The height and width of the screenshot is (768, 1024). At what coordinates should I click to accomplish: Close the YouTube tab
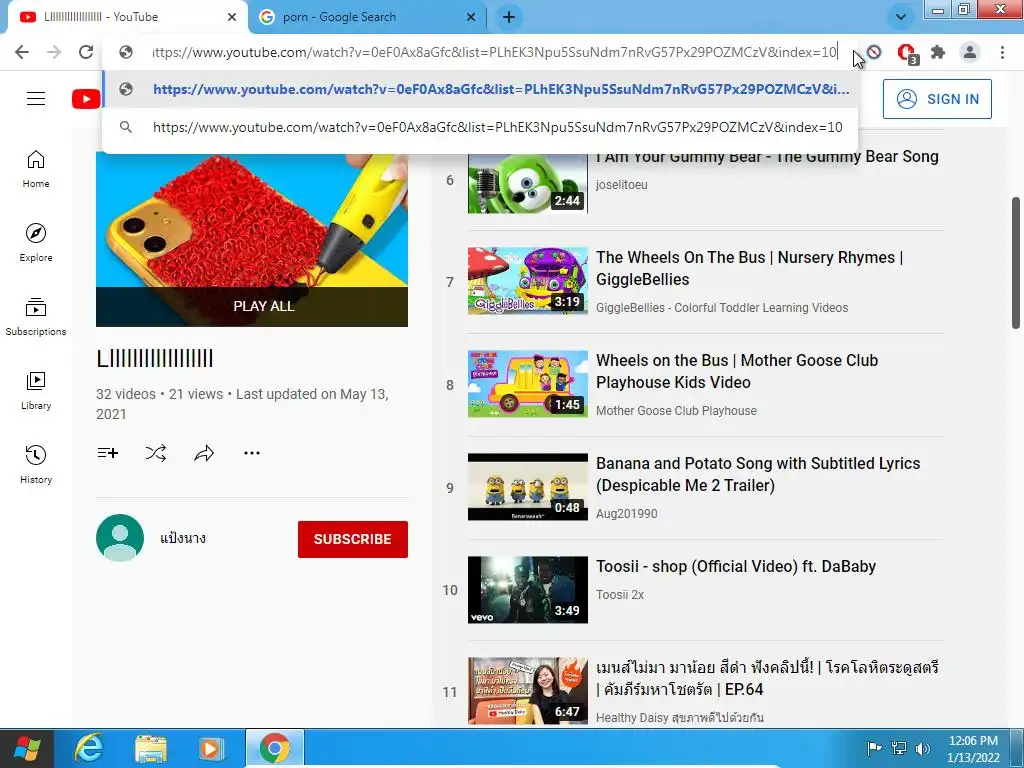pos(232,17)
